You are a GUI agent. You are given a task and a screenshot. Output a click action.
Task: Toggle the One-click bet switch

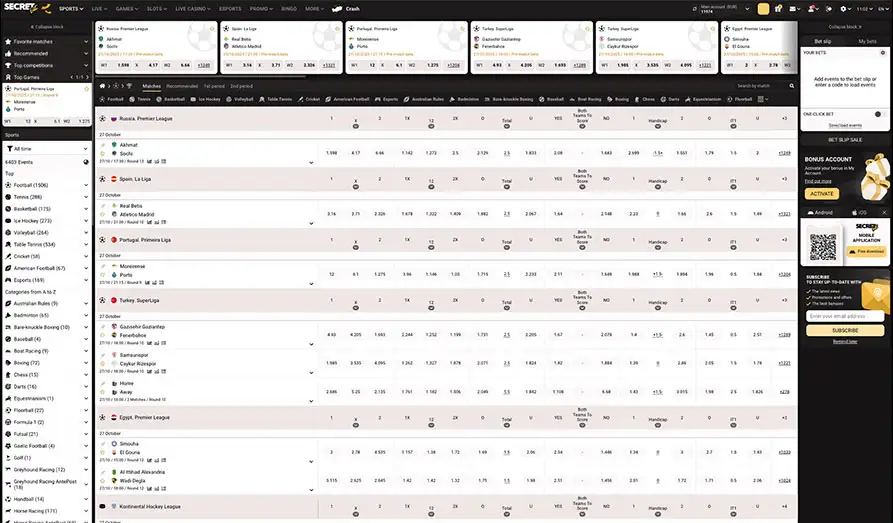point(879,114)
